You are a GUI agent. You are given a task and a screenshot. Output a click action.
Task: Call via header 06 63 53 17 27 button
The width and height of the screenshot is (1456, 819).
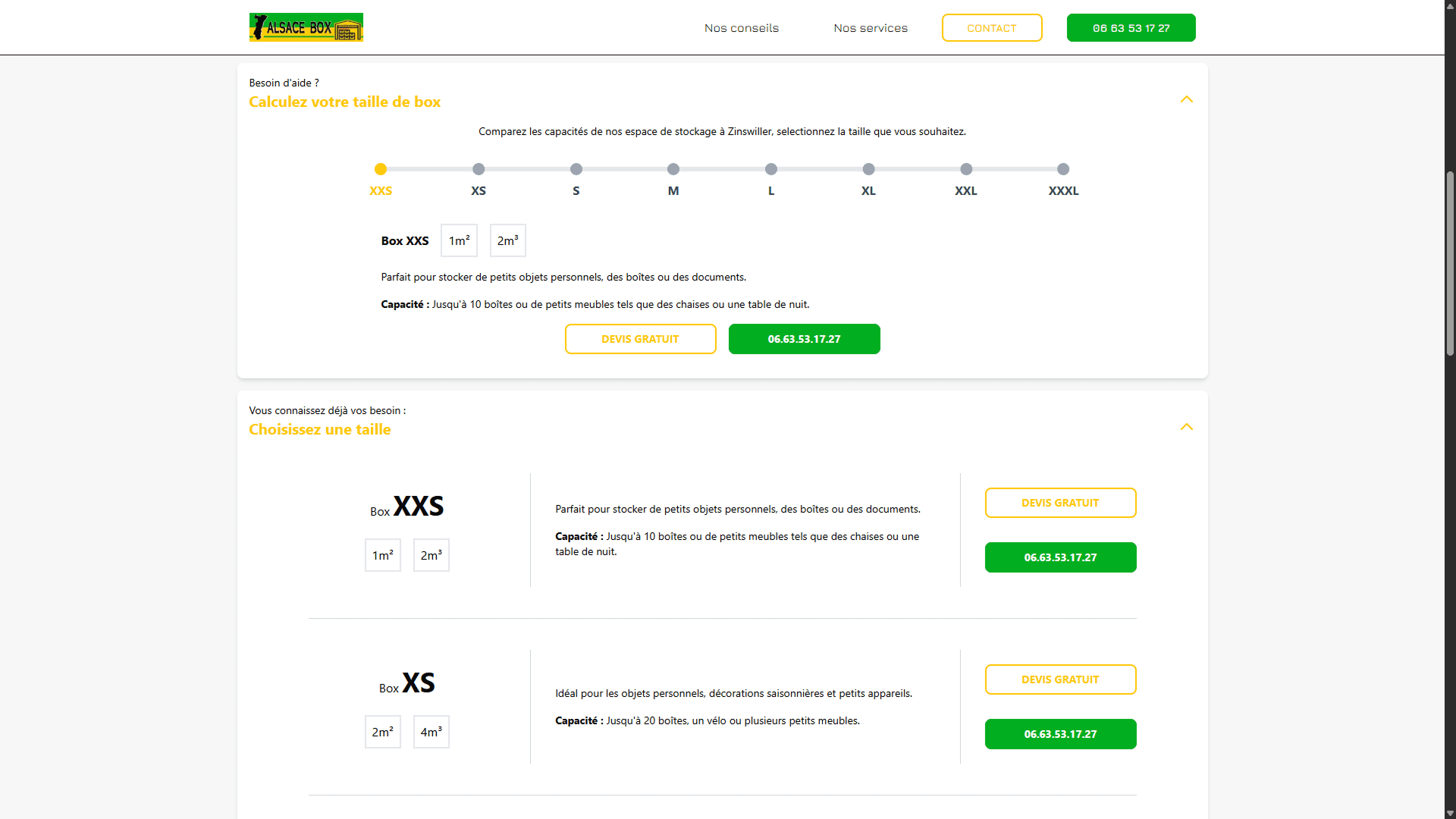pyautogui.click(x=1131, y=28)
